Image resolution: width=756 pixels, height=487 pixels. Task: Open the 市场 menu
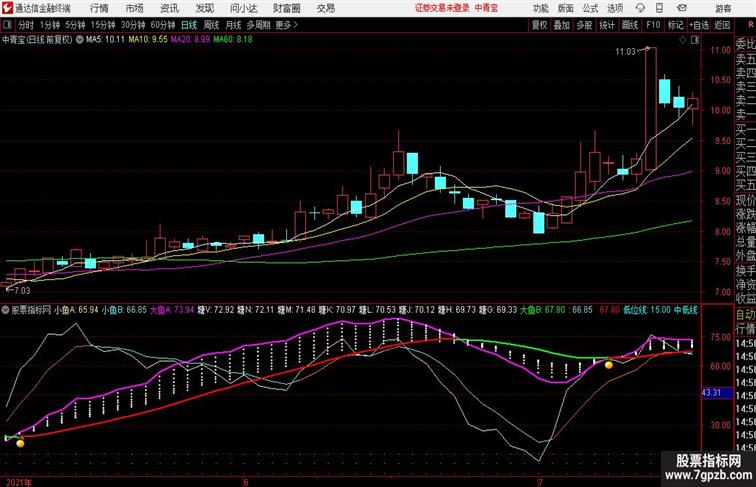click(134, 8)
